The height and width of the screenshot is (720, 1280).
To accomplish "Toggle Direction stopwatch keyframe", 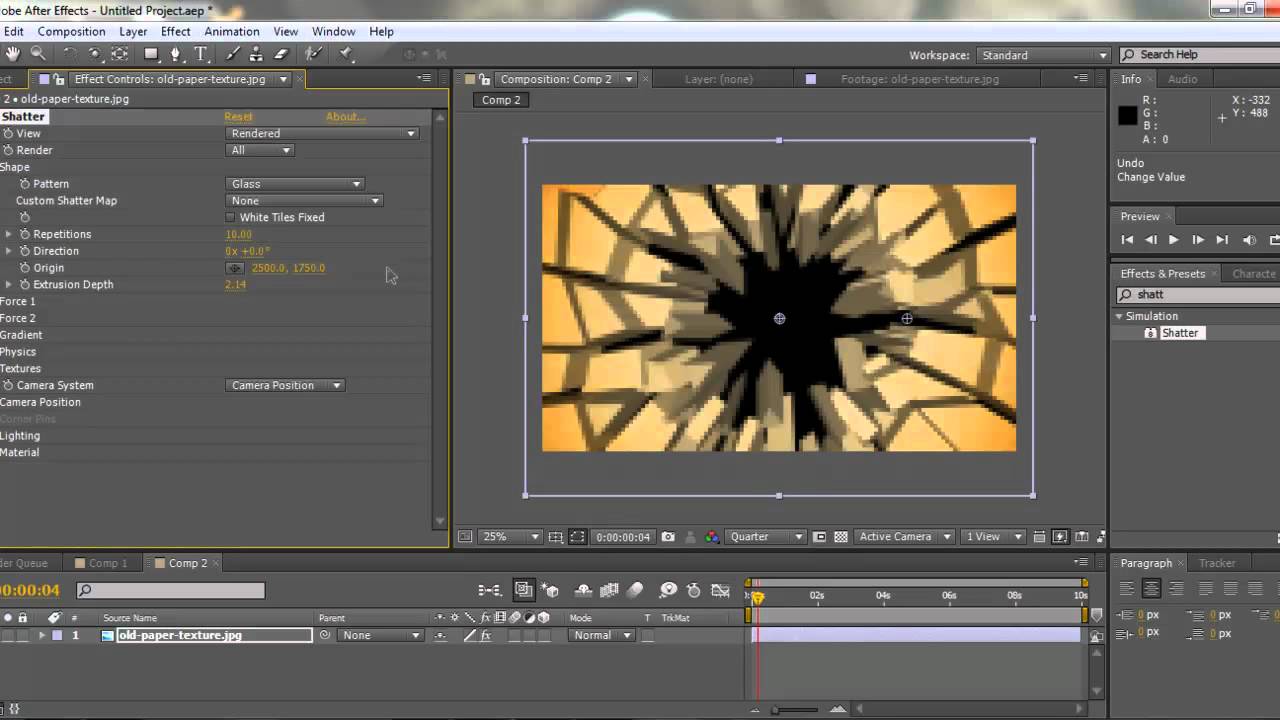I will point(25,251).
